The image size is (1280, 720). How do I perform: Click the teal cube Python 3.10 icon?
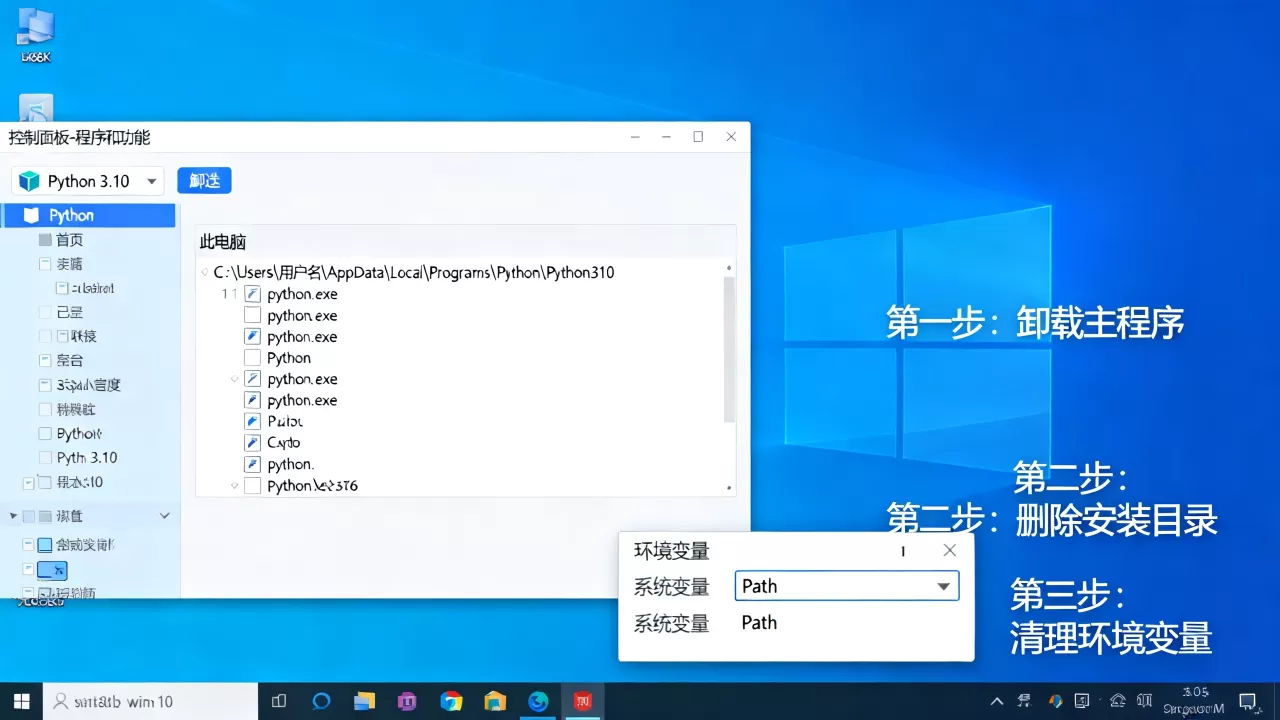(30, 181)
